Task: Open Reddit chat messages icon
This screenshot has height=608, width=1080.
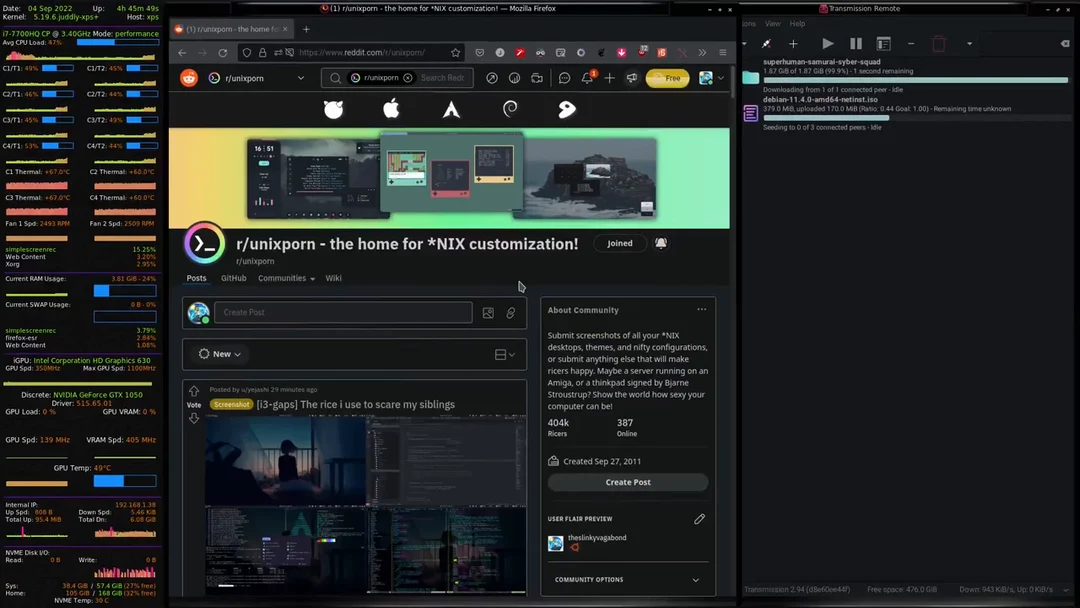Action: [x=565, y=78]
